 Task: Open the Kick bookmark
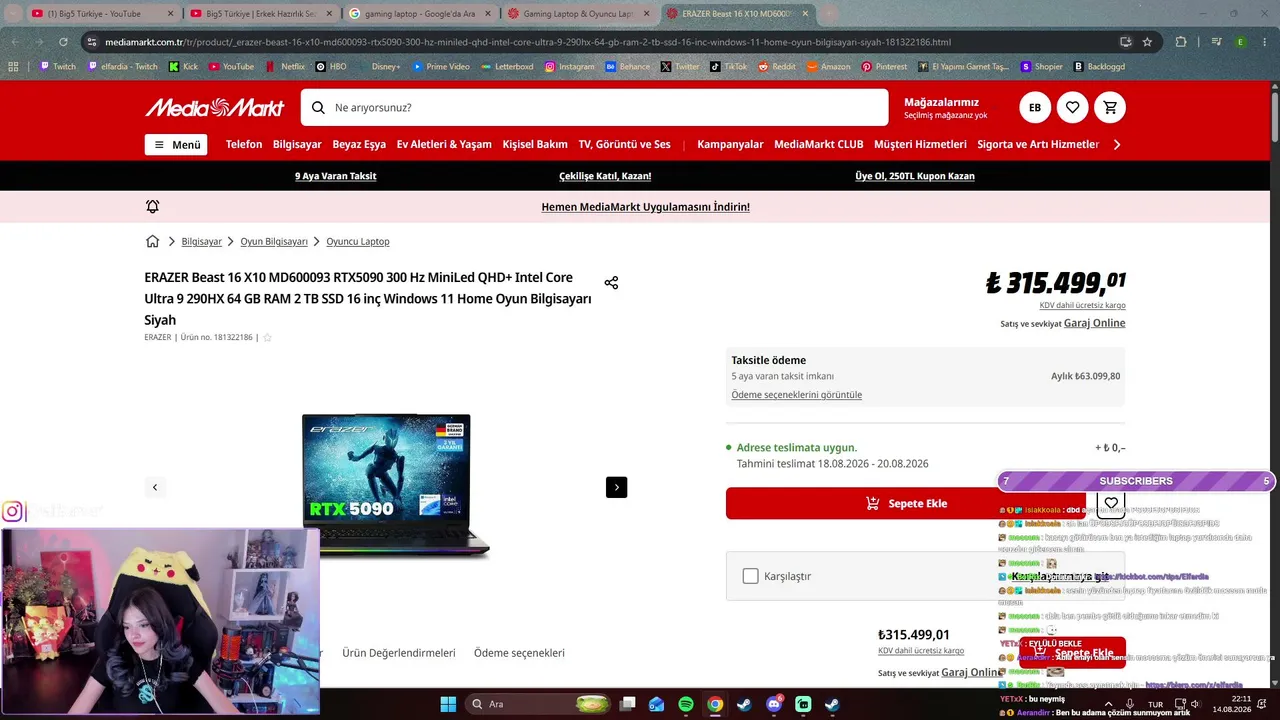[184, 66]
